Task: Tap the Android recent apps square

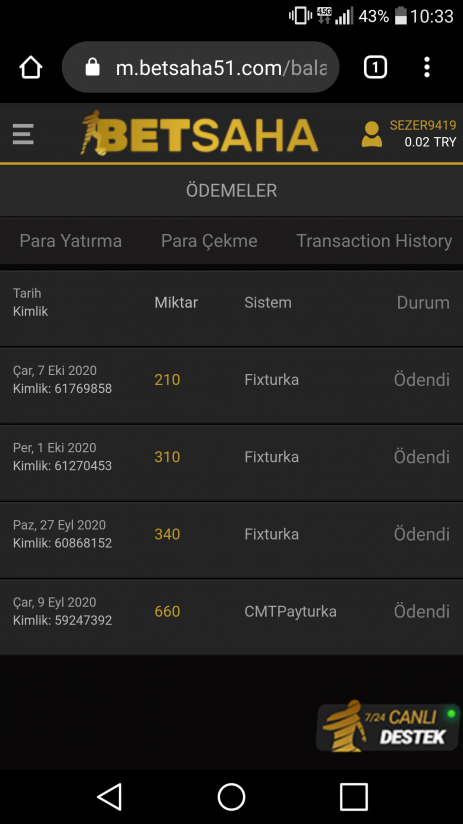Action: [x=354, y=797]
